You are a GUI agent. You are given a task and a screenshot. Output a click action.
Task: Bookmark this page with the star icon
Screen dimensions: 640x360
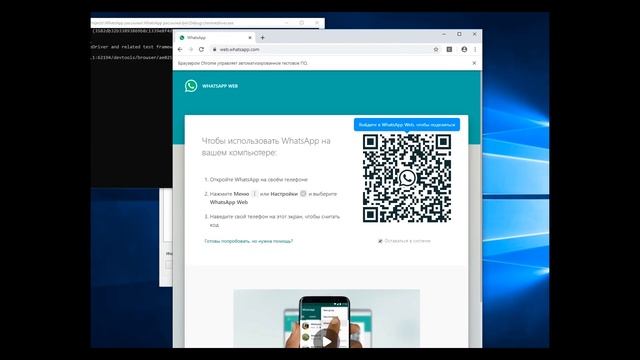point(436,49)
